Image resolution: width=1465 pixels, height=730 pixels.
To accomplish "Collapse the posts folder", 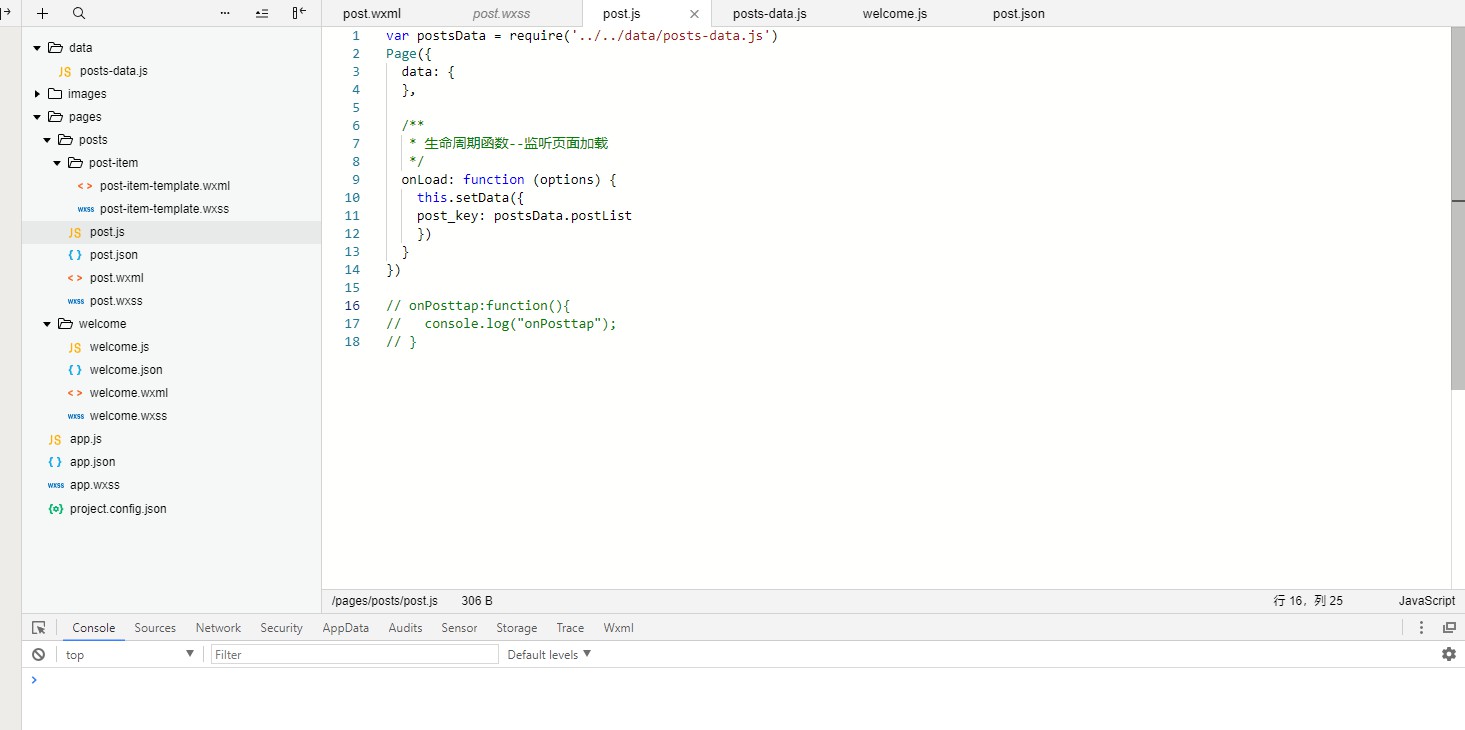I will 47,140.
